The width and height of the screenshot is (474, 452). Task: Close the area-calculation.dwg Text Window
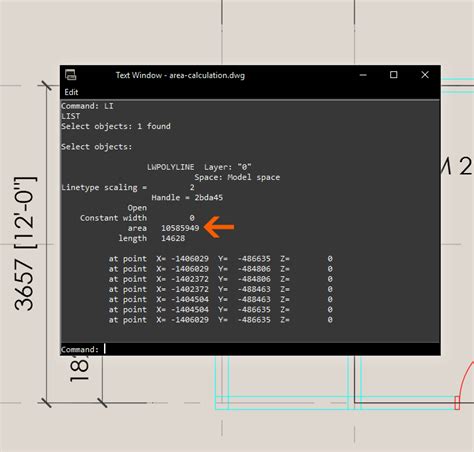pos(425,75)
